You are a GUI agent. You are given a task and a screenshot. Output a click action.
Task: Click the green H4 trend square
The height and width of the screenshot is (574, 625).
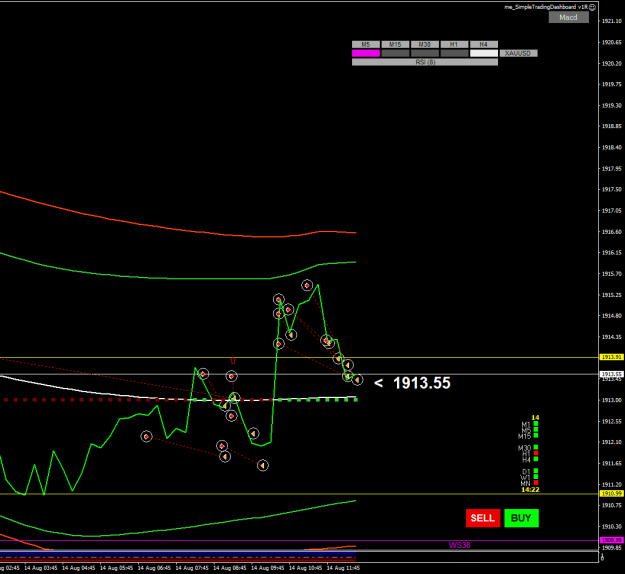(x=536, y=459)
